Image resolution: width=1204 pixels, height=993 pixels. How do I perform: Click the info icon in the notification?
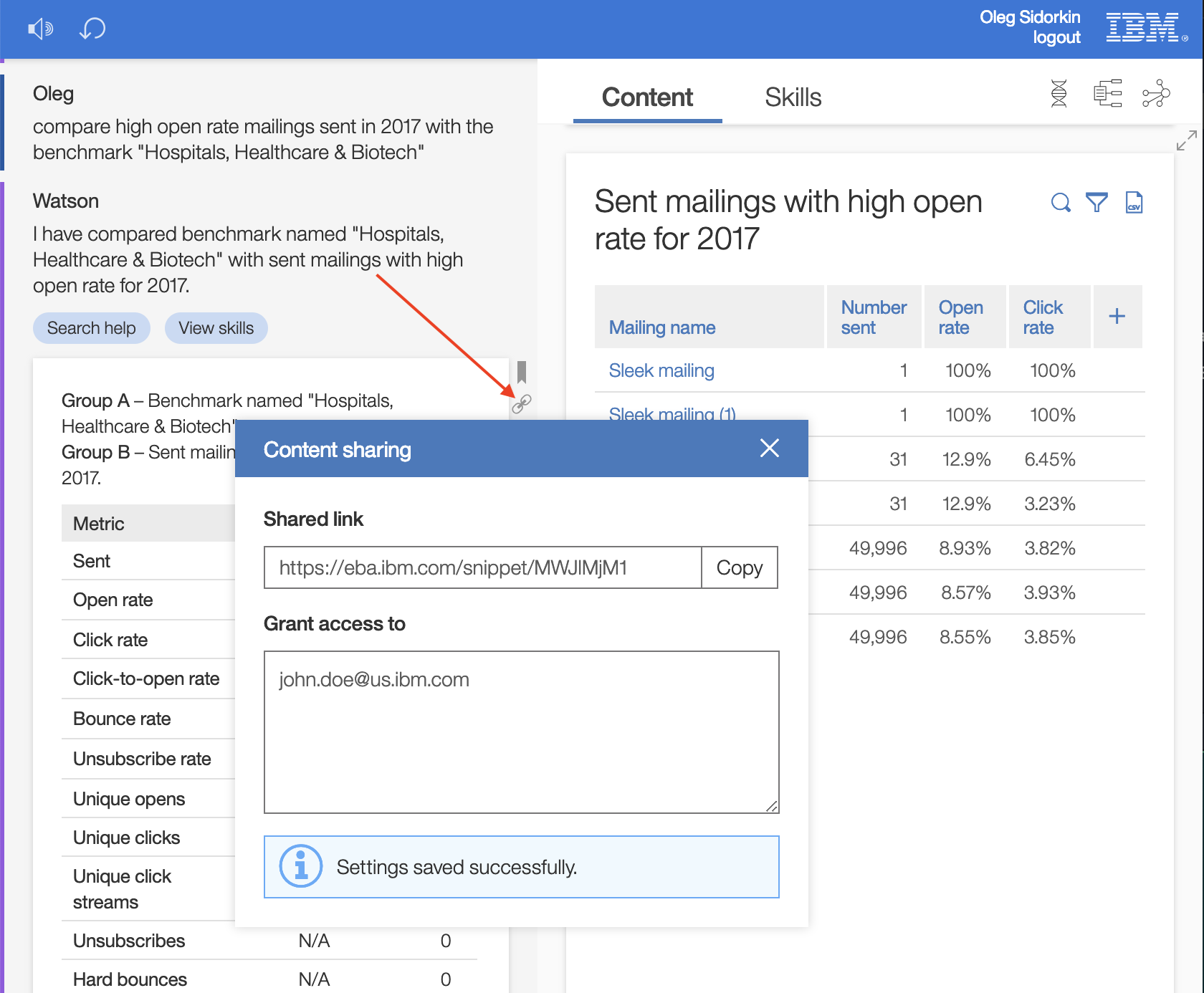[x=301, y=866]
